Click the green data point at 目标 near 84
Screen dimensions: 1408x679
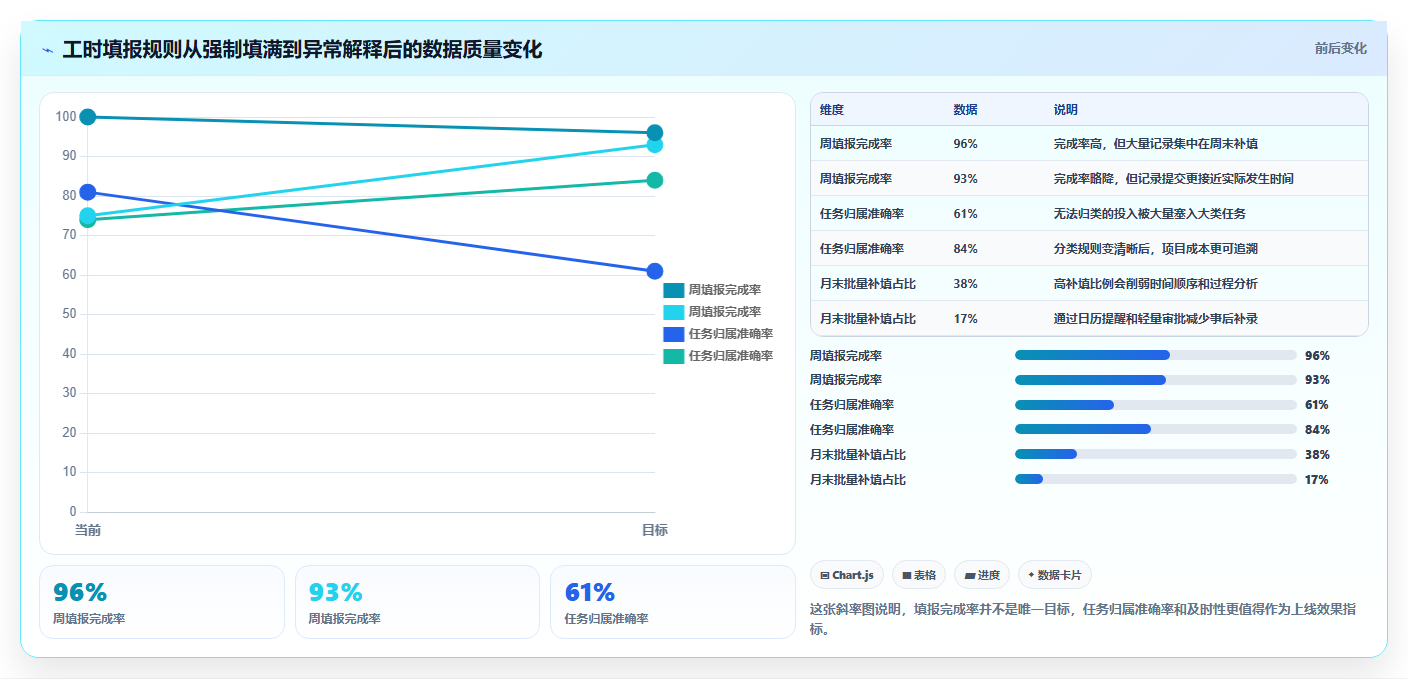pyautogui.click(x=655, y=180)
